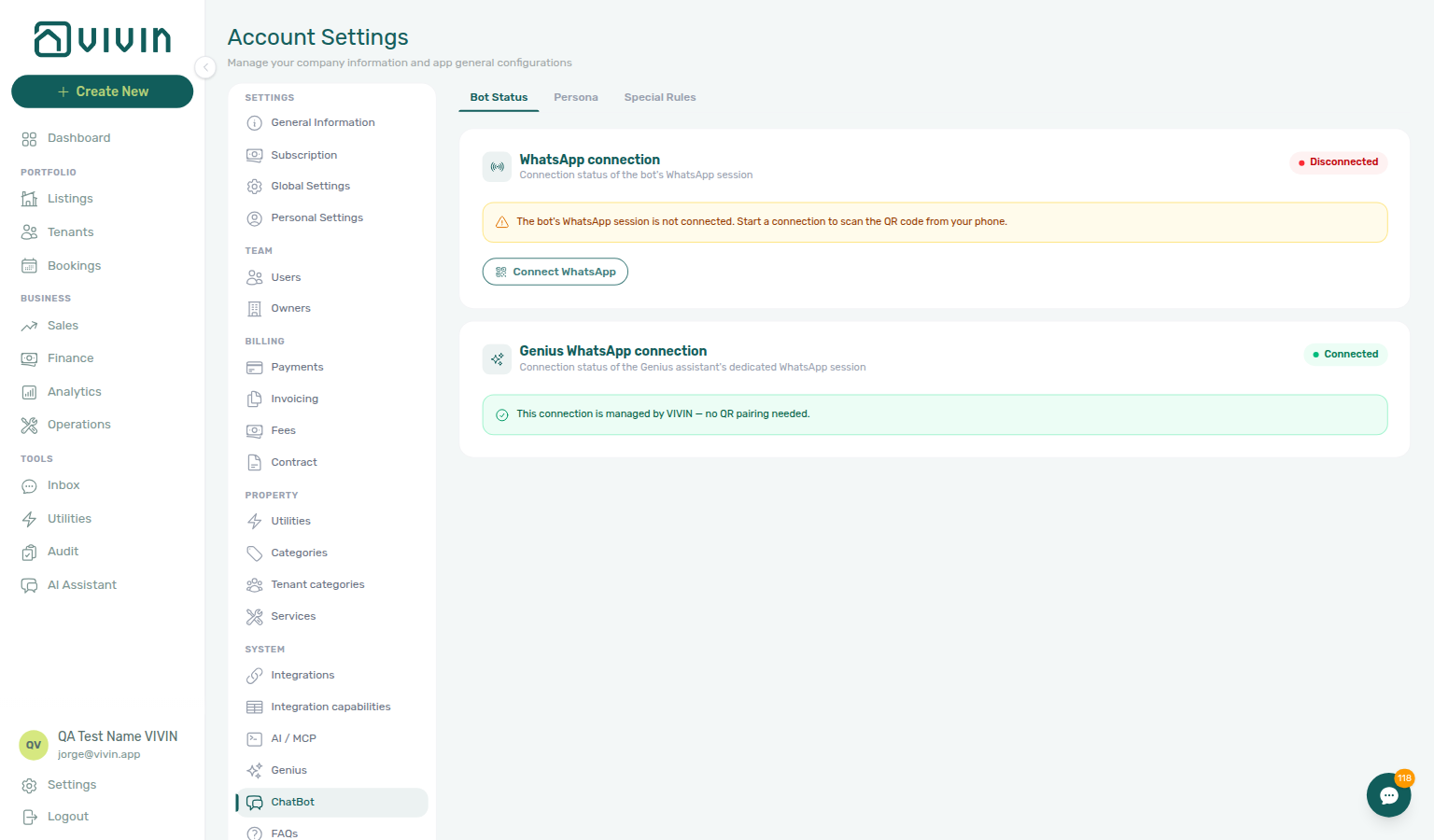Open the Contract settings page
This screenshot has height=840, width=1434.
(x=331, y=462)
